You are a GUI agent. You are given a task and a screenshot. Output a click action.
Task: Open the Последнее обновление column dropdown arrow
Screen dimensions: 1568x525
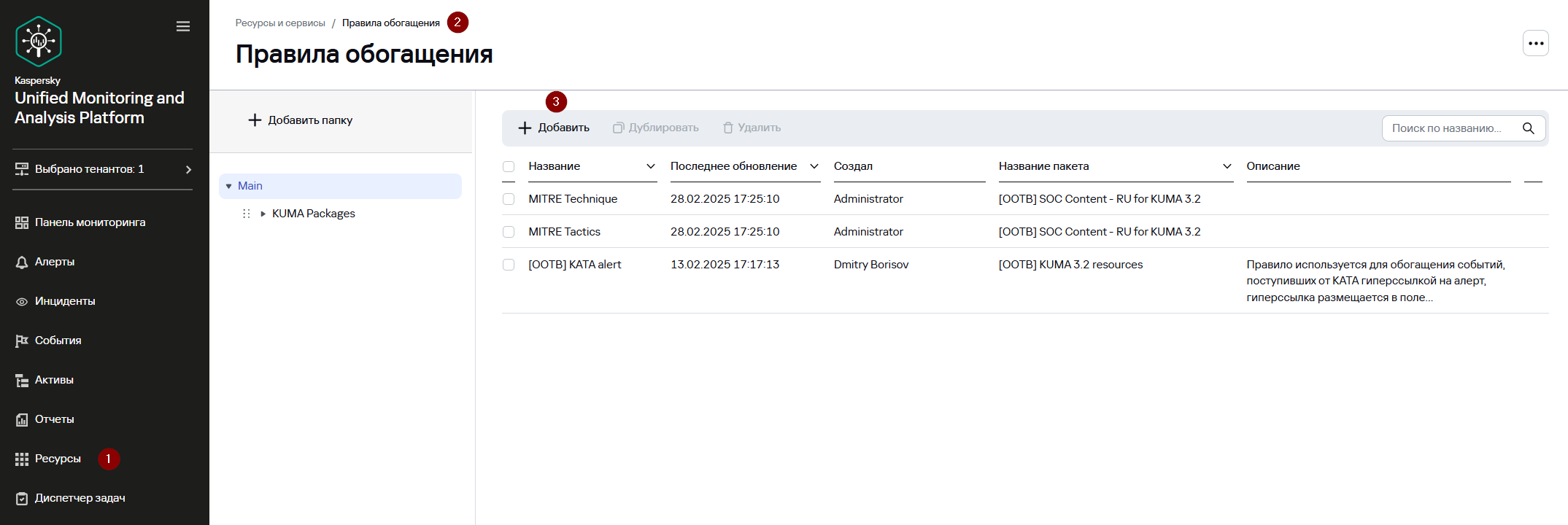(x=814, y=166)
